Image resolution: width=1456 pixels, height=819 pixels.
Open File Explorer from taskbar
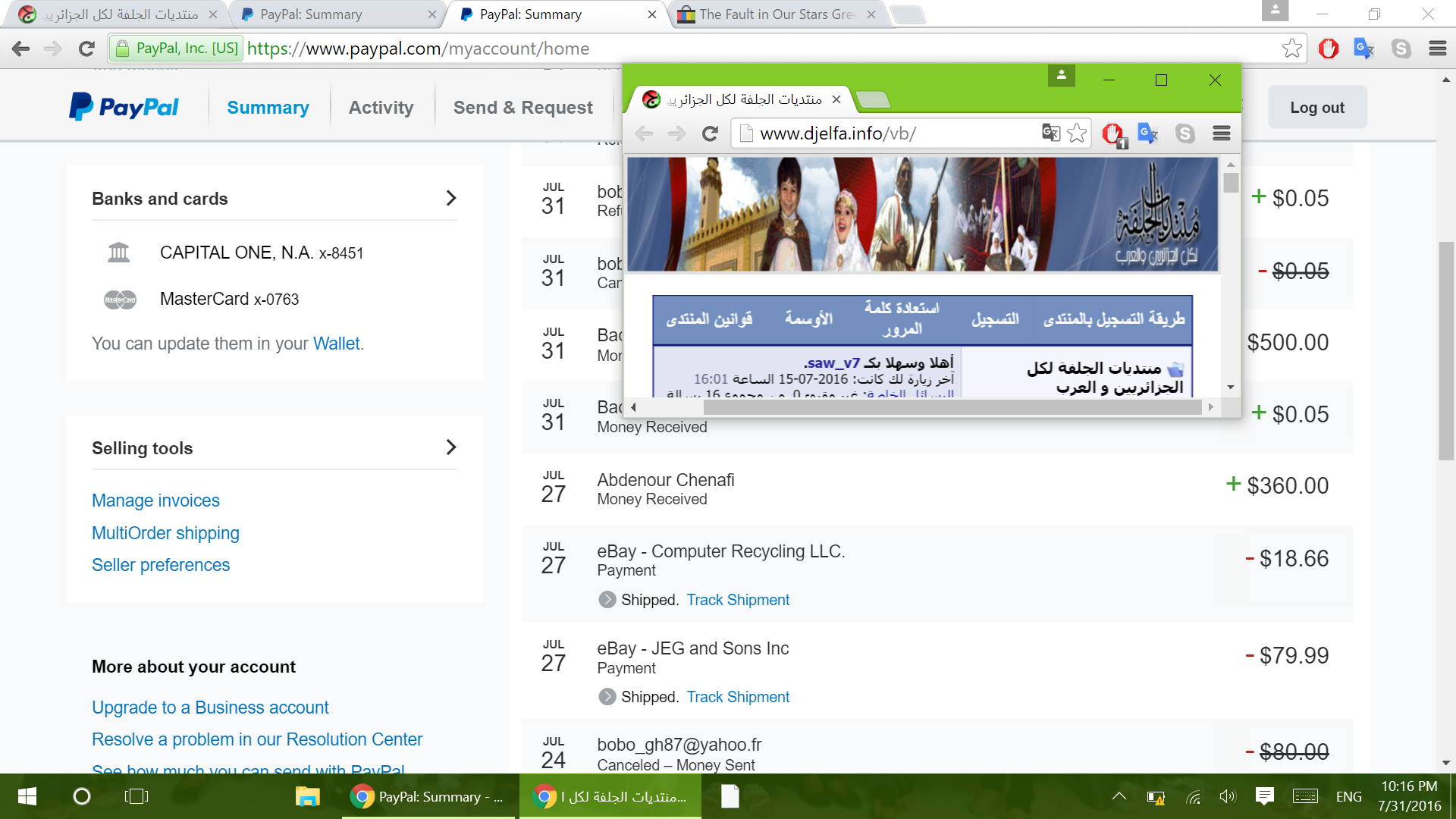pyautogui.click(x=307, y=796)
